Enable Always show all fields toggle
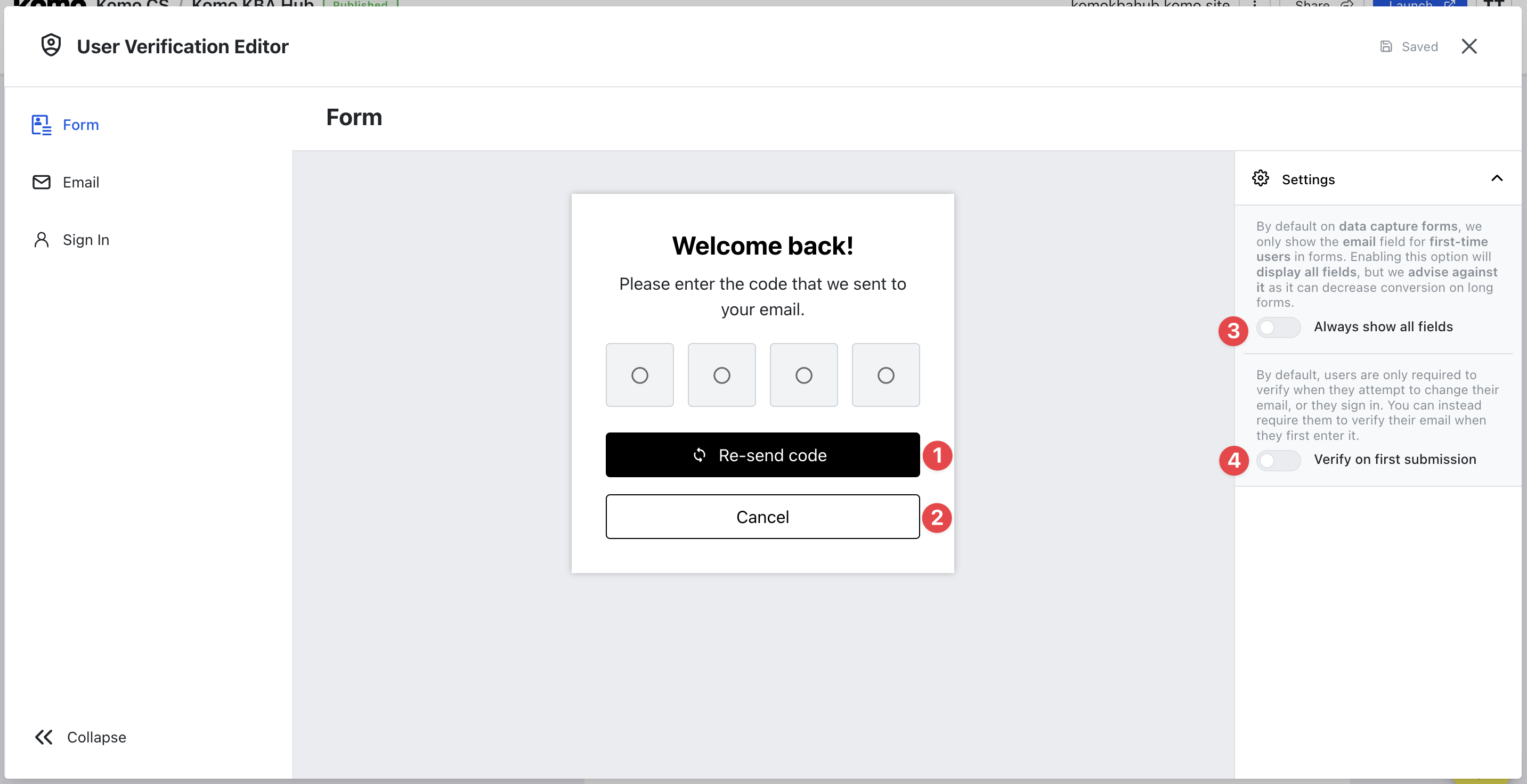The image size is (1527, 784). click(1278, 327)
